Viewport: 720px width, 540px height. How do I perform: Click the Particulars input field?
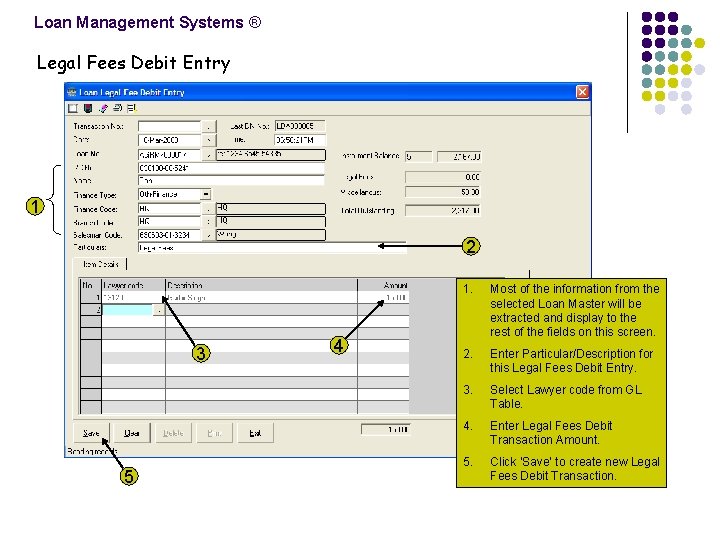(x=272, y=248)
